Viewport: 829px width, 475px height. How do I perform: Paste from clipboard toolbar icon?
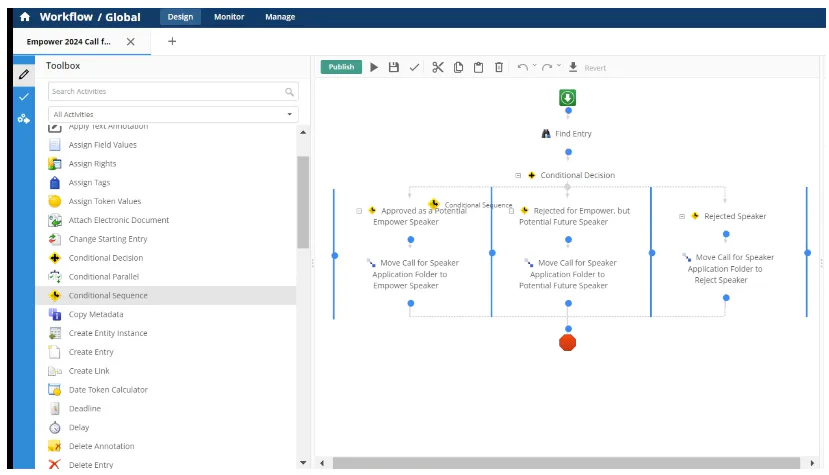click(x=478, y=67)
